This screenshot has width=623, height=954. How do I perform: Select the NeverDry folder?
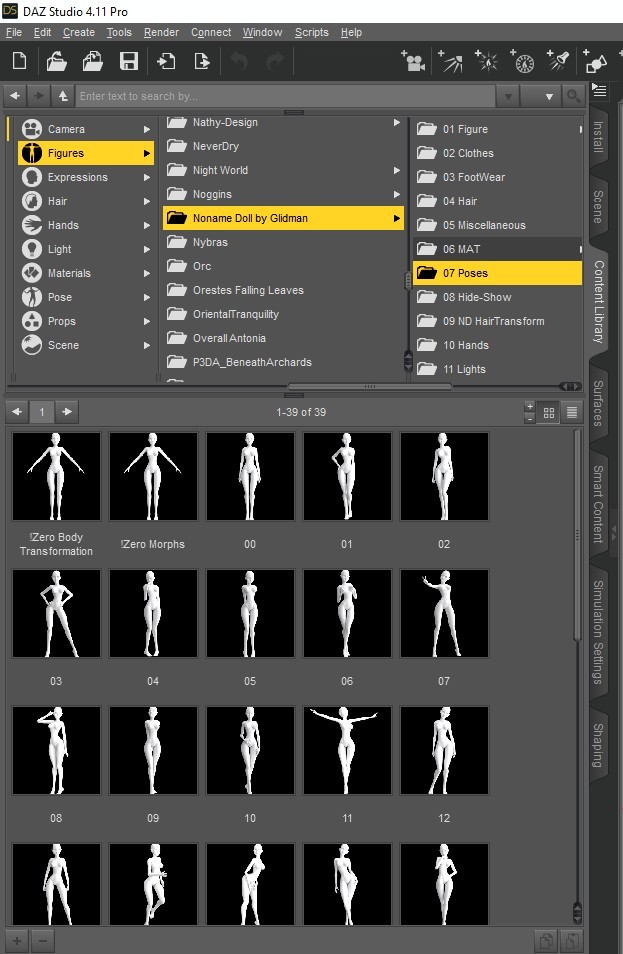pyautogui.click(x=283, y=146)
